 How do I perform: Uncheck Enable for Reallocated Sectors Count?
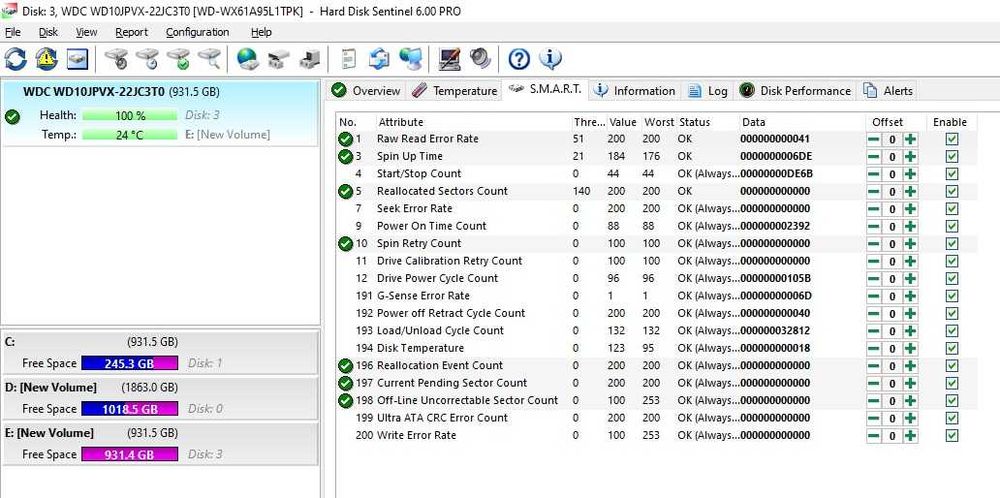pyautogui.click(x=952, y=191)
